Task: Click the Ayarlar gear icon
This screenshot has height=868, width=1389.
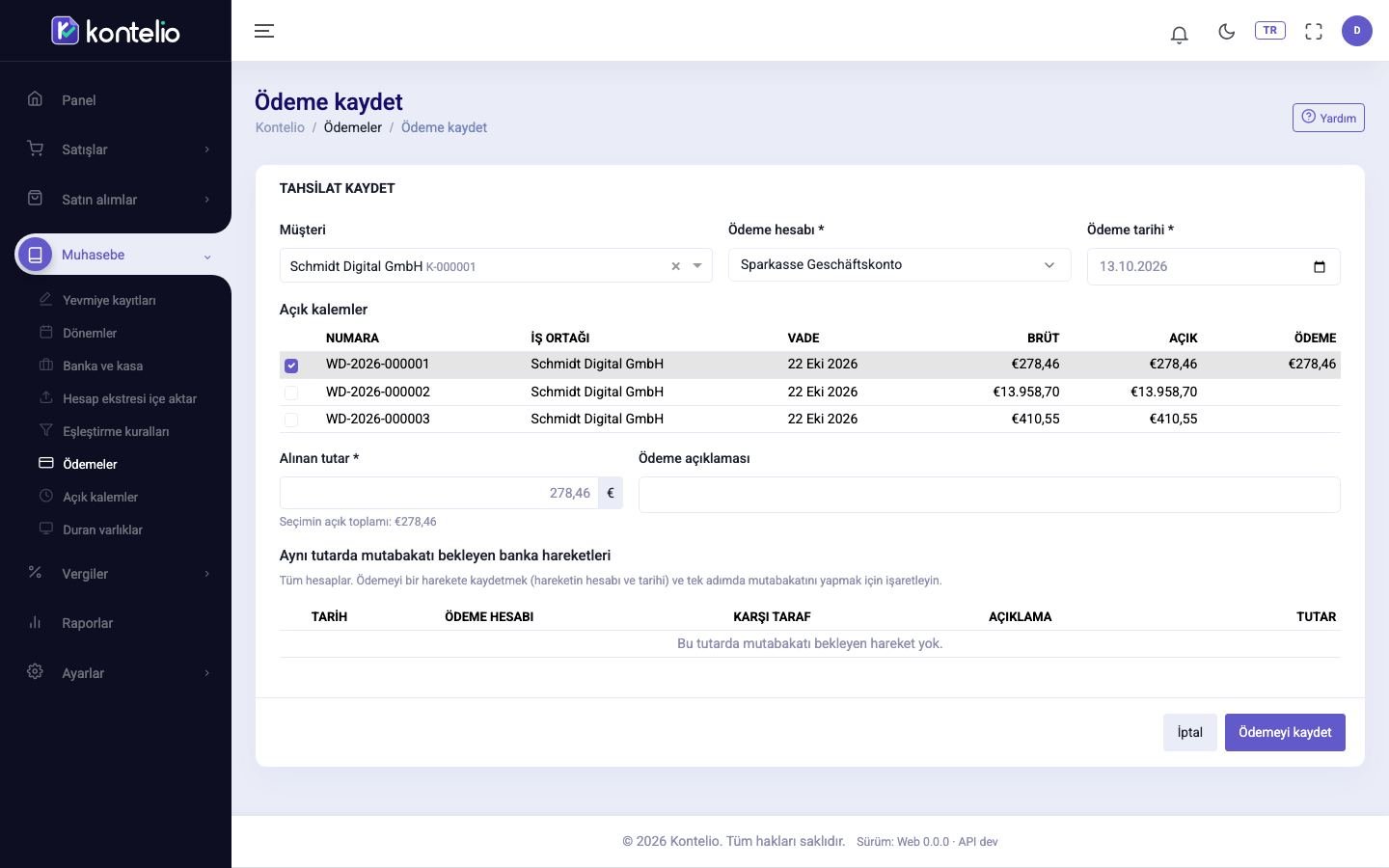Action: [35, 671]
